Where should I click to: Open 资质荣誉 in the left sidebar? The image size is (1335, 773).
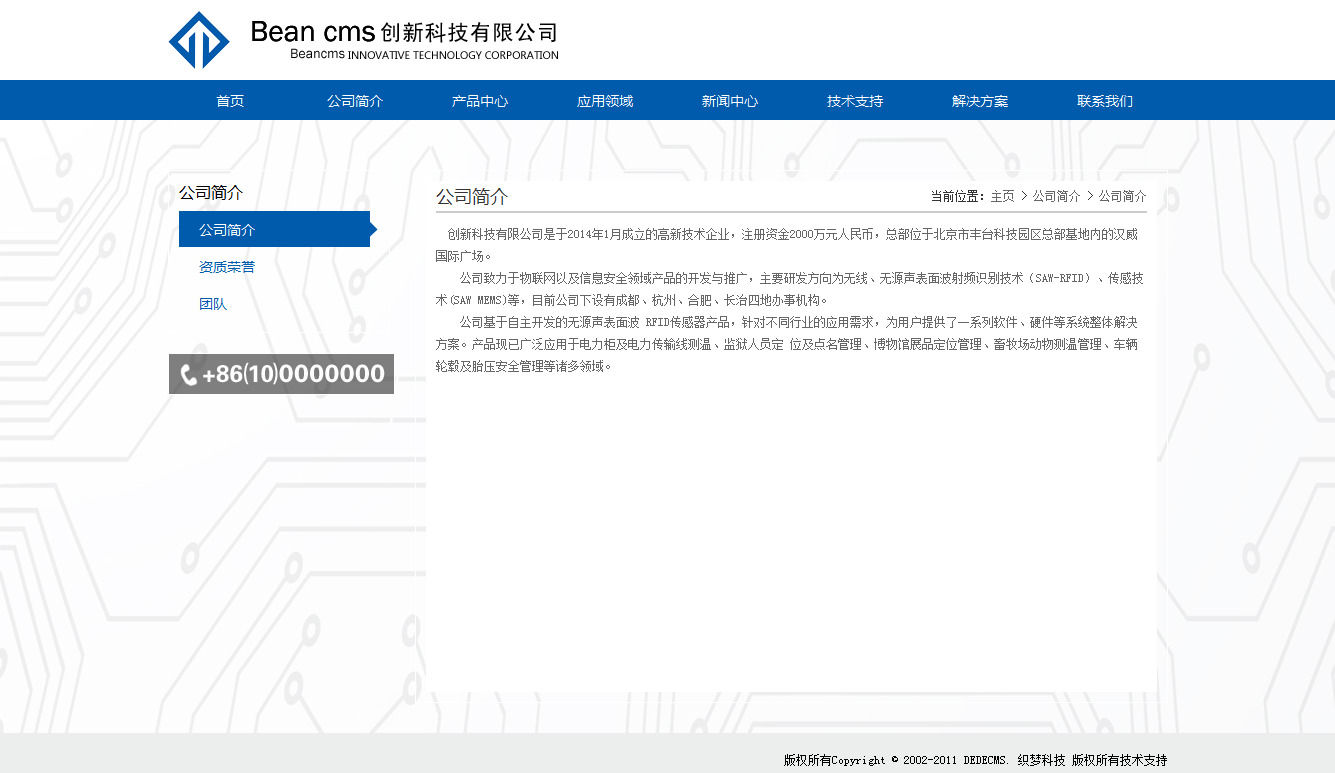227,267
